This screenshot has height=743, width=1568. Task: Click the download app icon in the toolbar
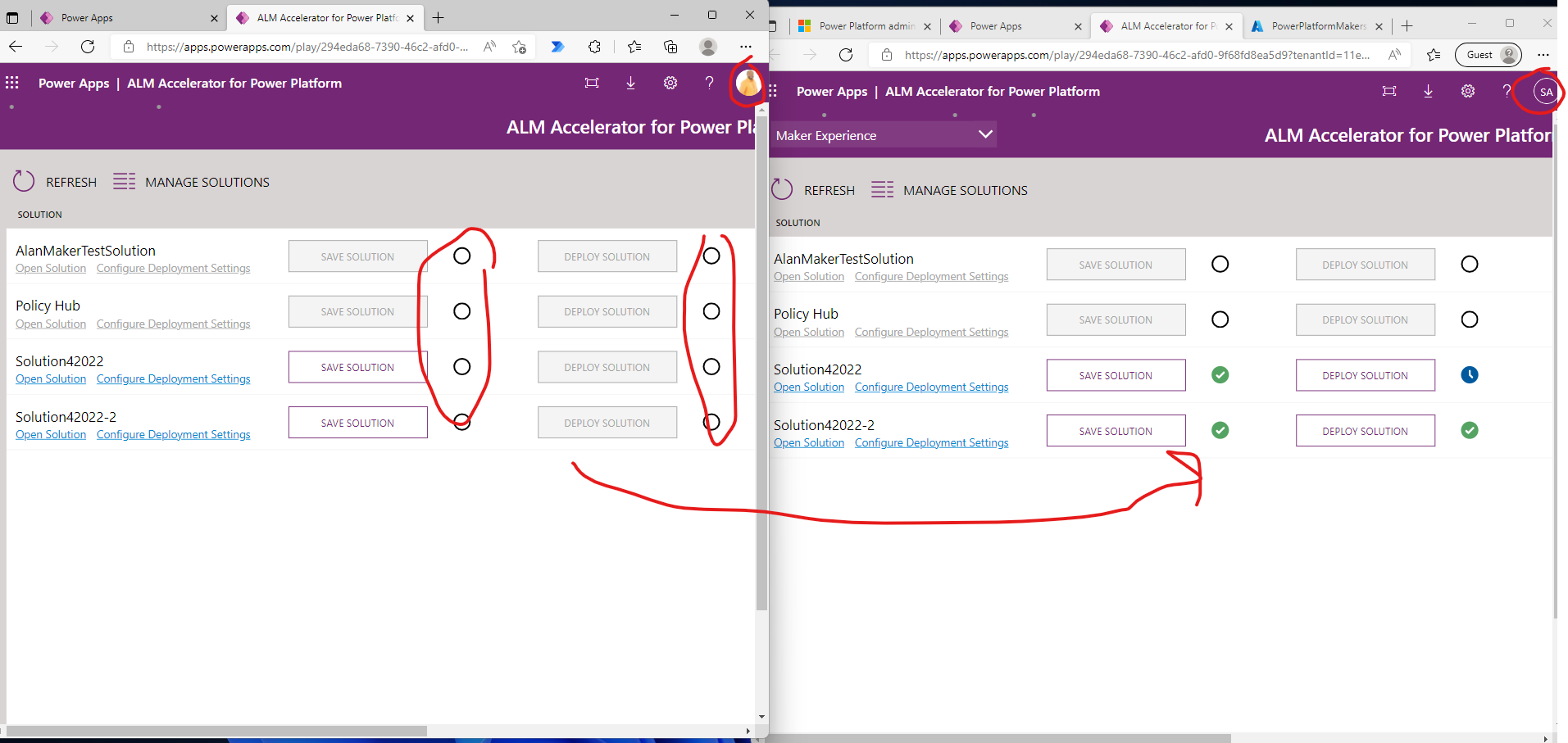tap(630, 83)
